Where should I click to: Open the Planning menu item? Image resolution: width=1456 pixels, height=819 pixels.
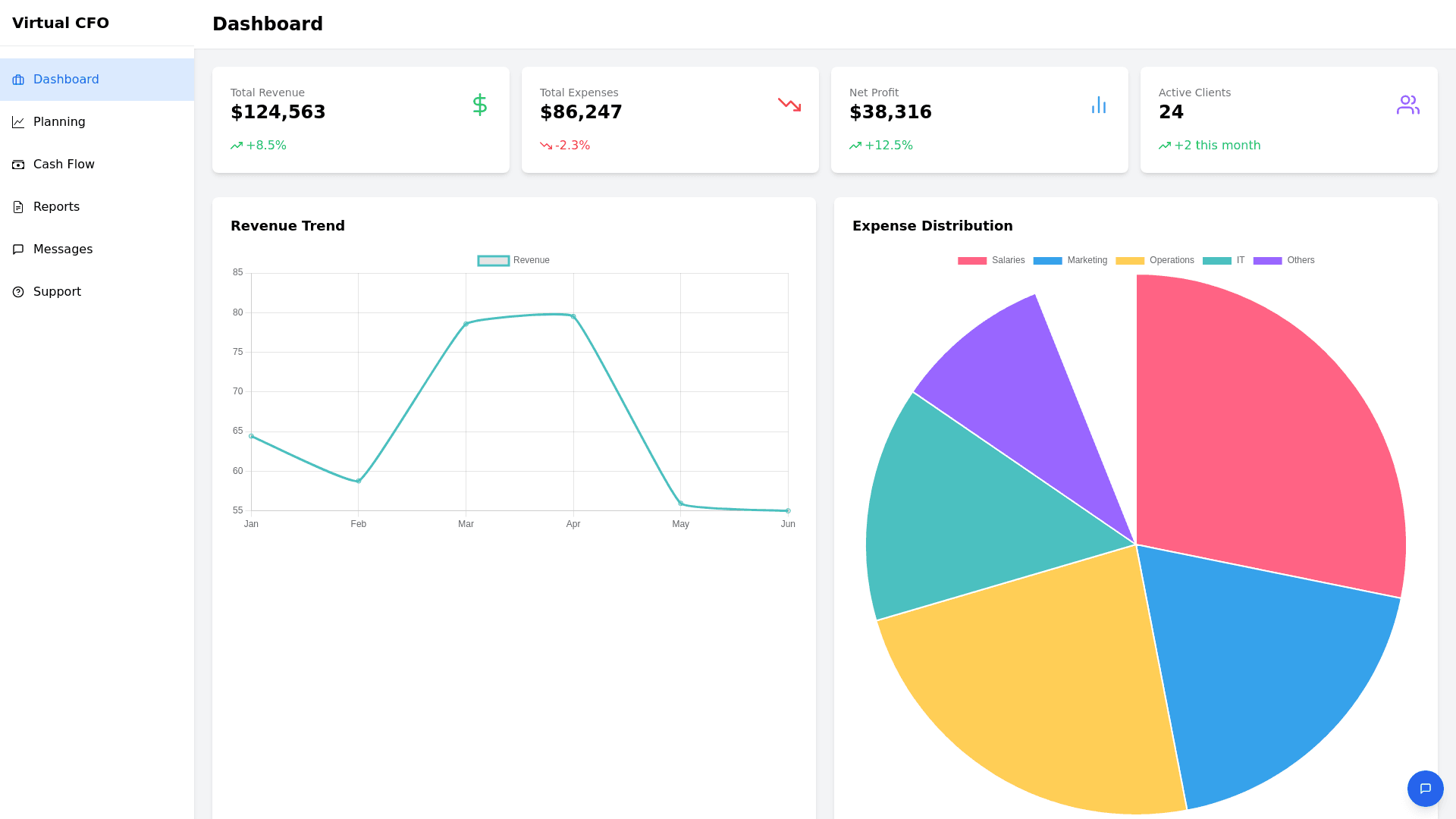click(59, 122)
